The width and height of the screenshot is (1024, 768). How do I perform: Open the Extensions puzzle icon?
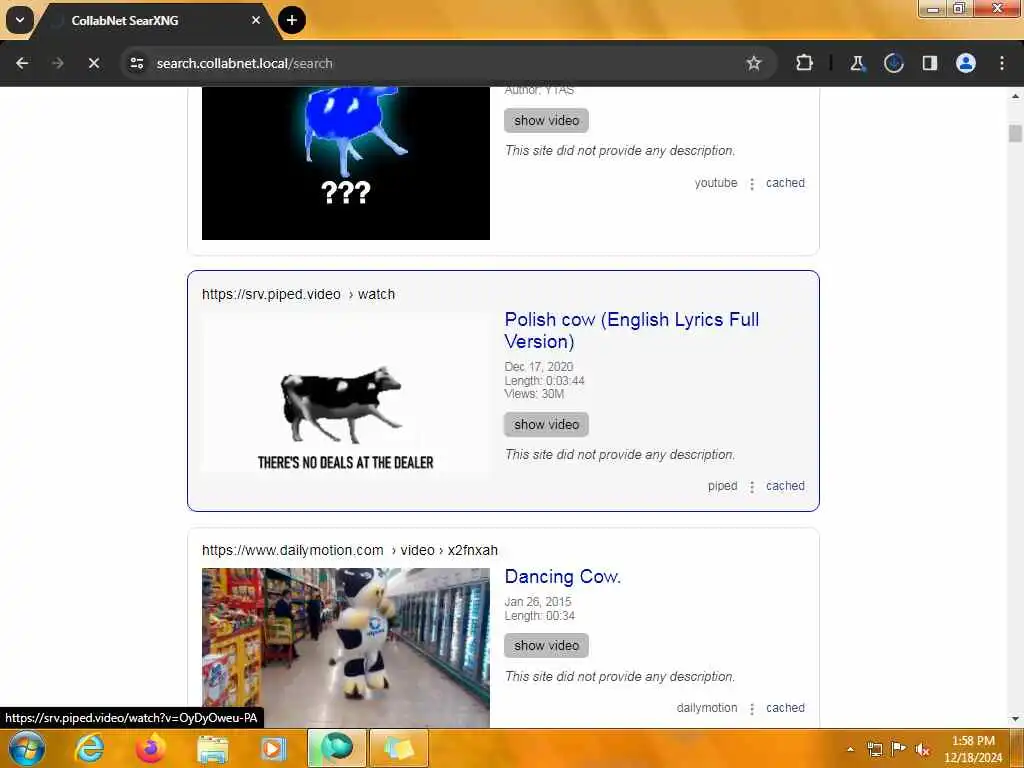pos(805,63)
